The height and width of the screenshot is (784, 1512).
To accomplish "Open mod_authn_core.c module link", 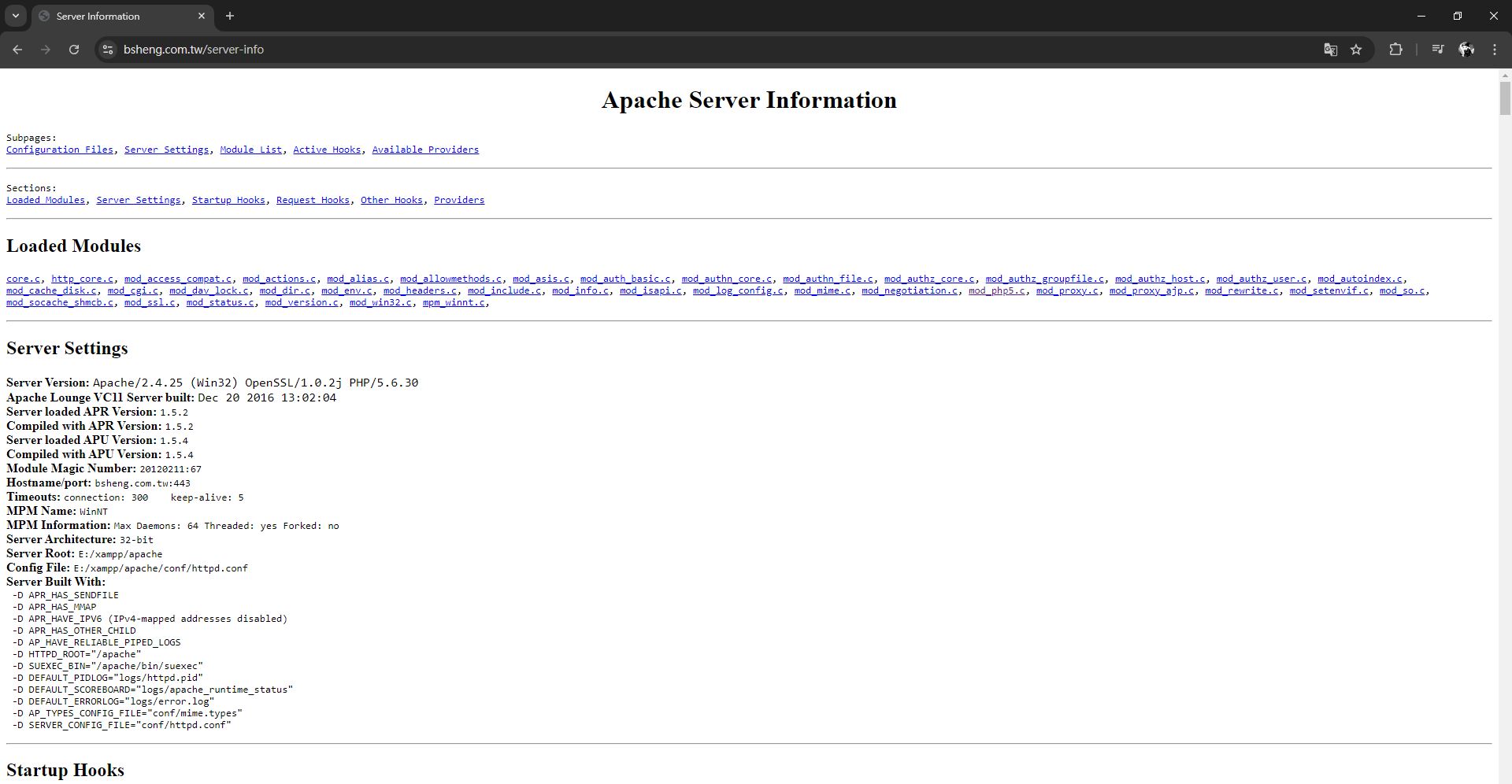I will [727, 279].
